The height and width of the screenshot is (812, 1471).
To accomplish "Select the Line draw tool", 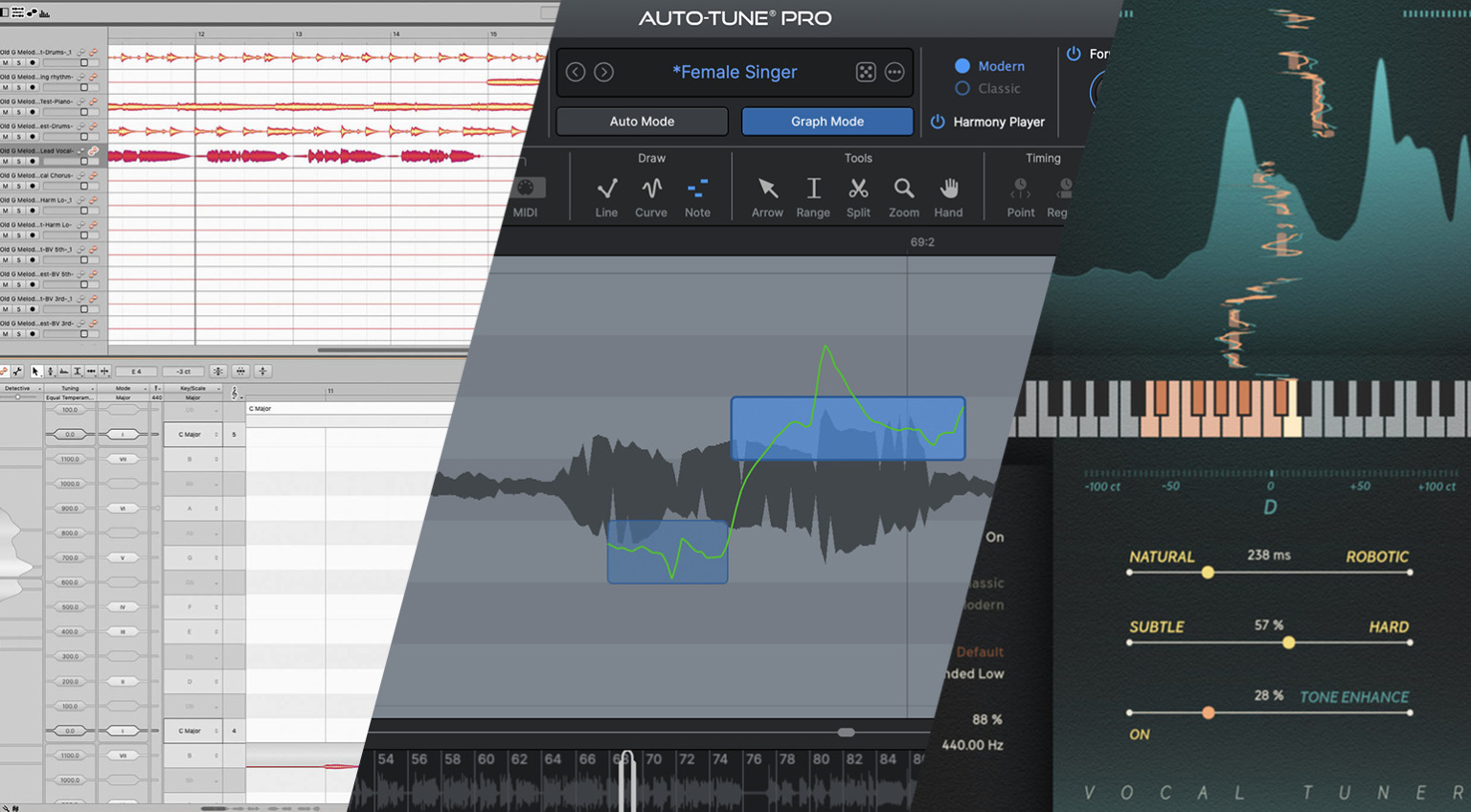I will point(606,189).
